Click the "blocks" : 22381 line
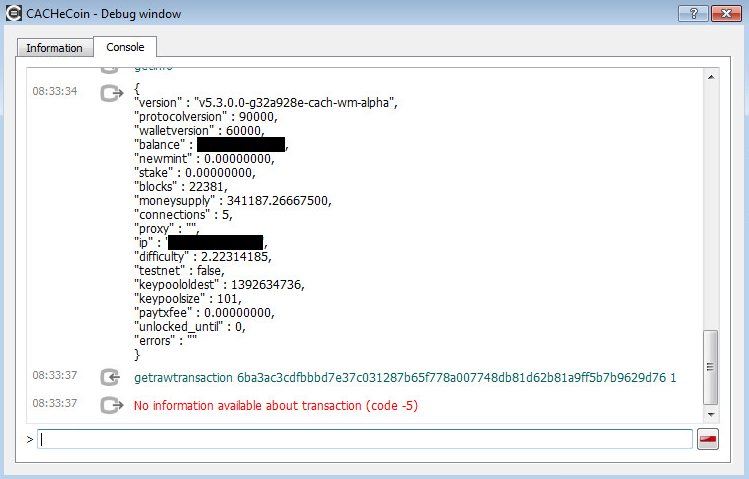 [x=181, y=187]
